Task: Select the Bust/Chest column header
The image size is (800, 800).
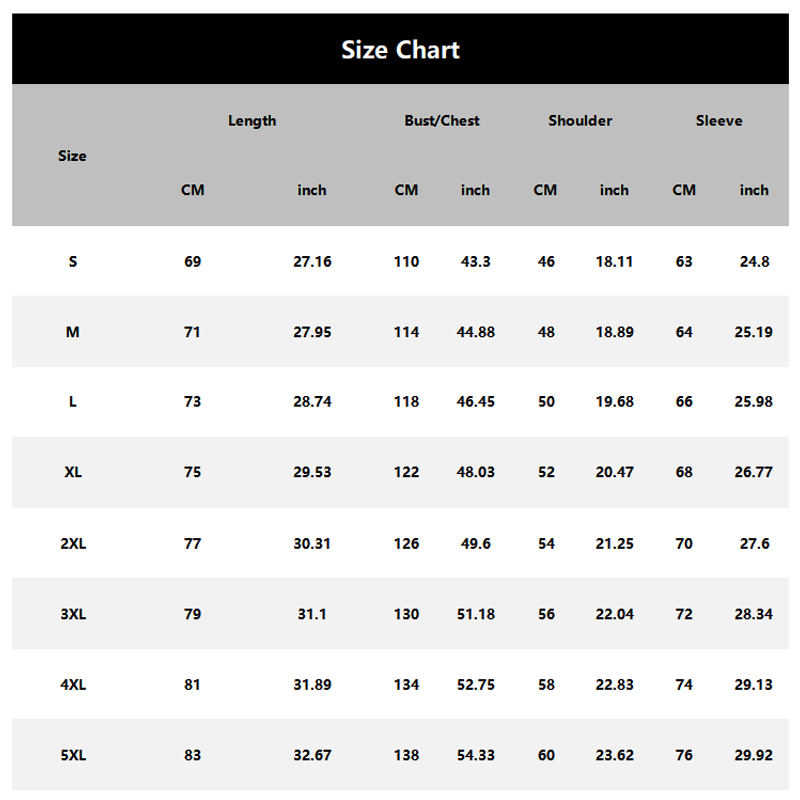Action: (x=442, y=121)
